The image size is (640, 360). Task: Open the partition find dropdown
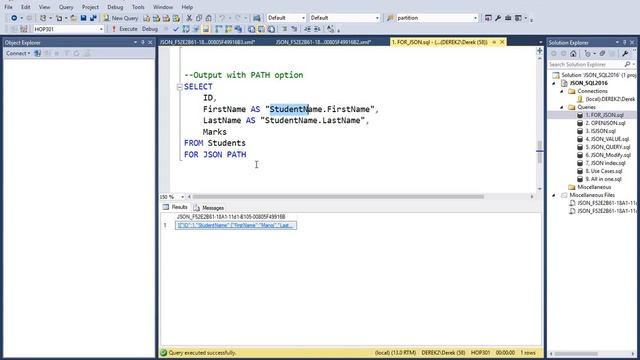tap(475, 18)
